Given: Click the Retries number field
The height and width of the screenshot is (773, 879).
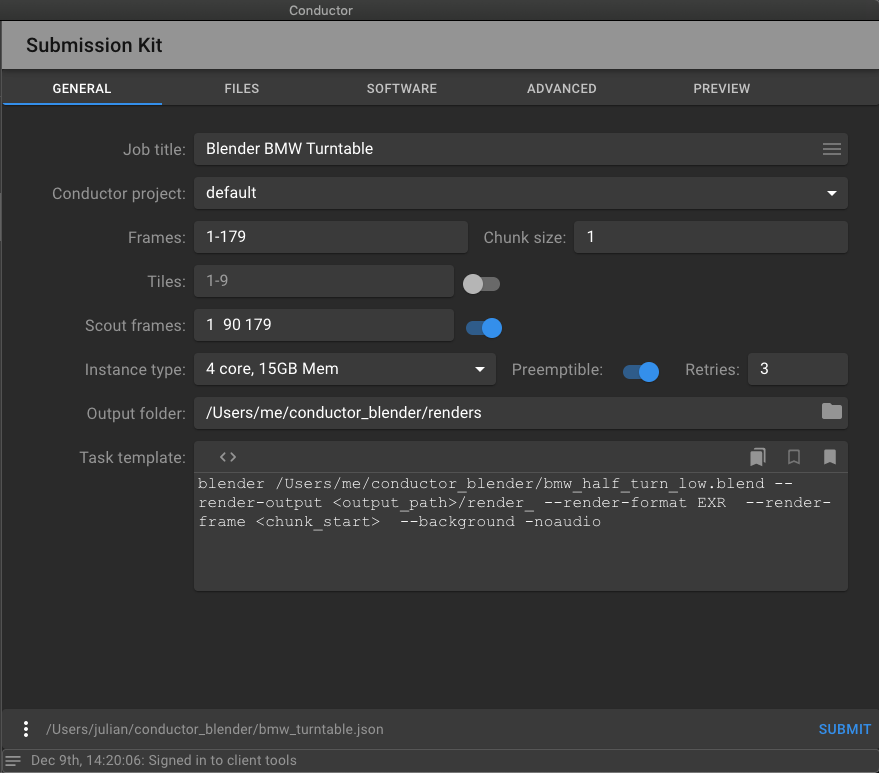Looking at the screenshot, I should tap(798, 369).
